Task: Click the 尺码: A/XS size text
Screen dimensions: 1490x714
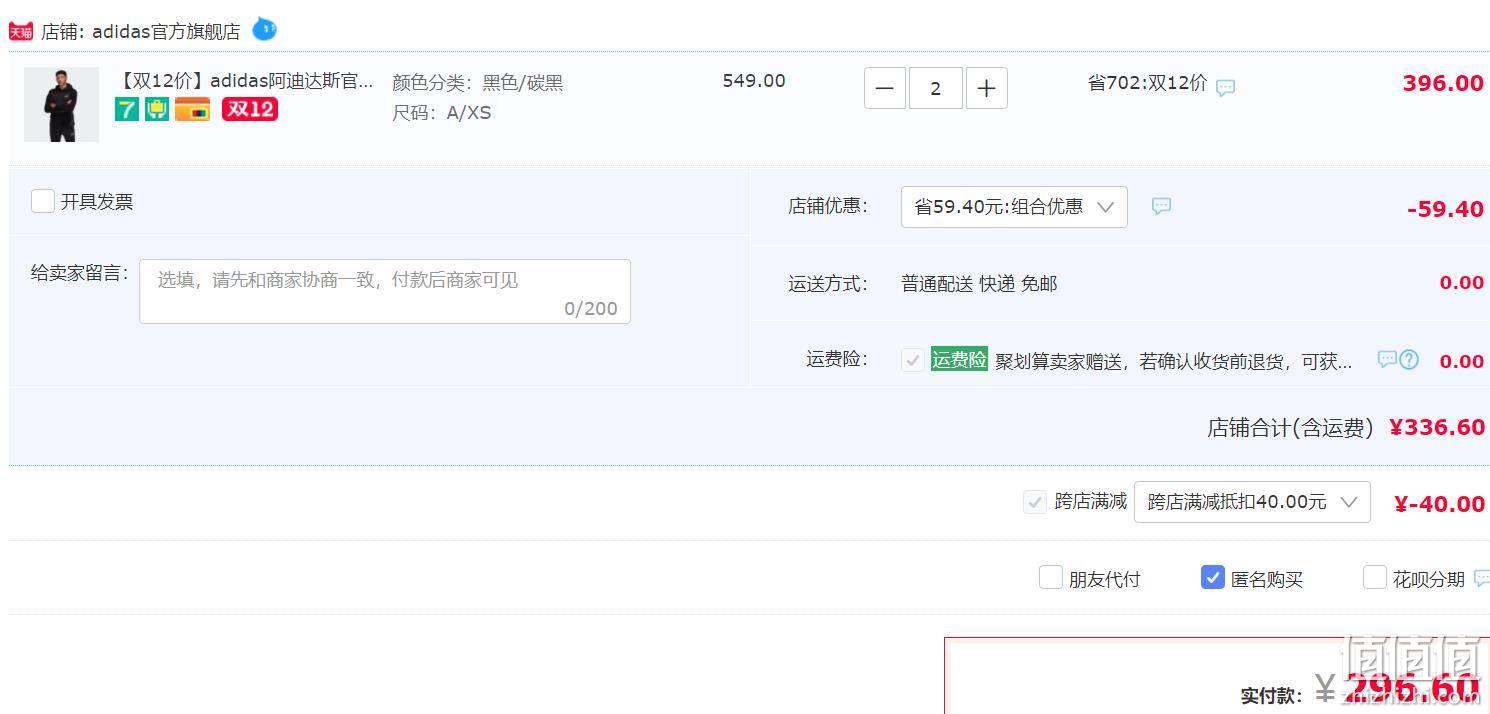Action: click(442, 113)
